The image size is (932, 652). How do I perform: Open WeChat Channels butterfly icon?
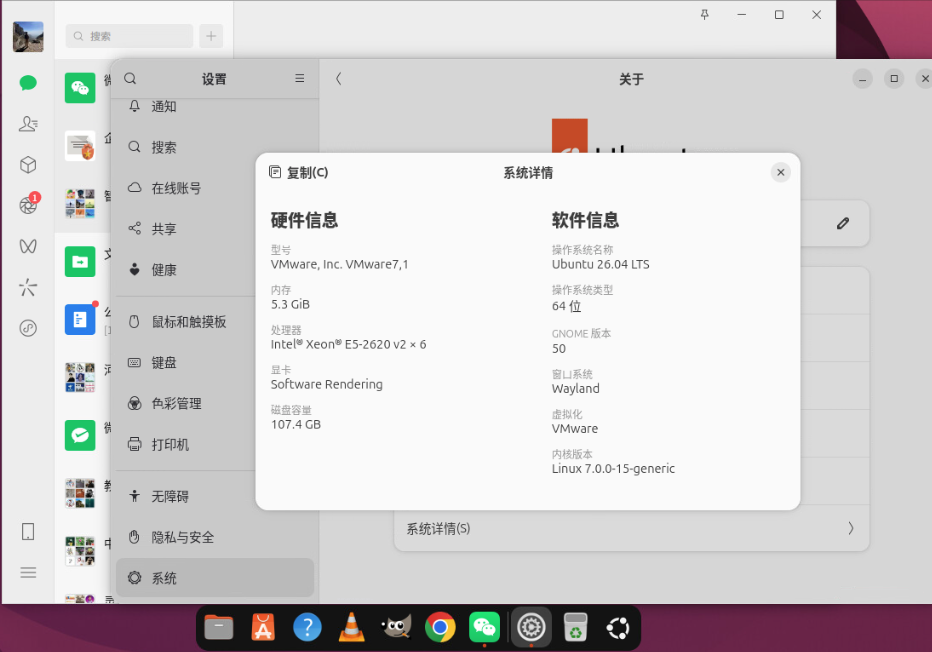point(28,246)
